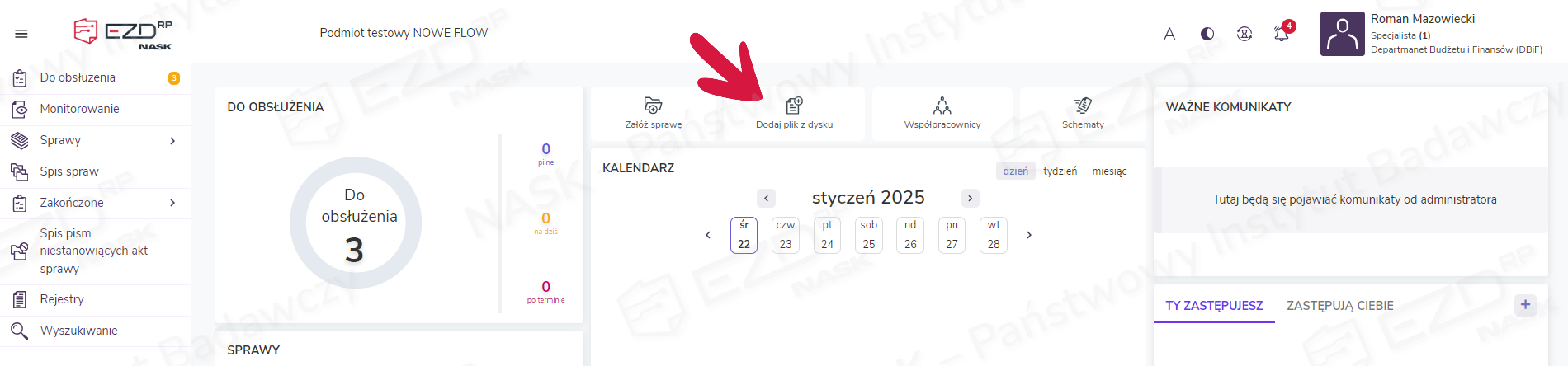Select Friday the 24th in the calendar
1568x366 pixels.
(827, 235)
